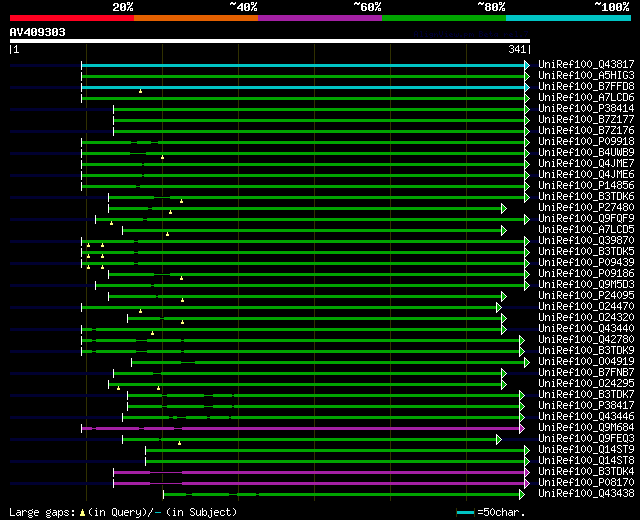
Task: Select UniRef100_O24320 label
Action: click(x=586, y=318)
